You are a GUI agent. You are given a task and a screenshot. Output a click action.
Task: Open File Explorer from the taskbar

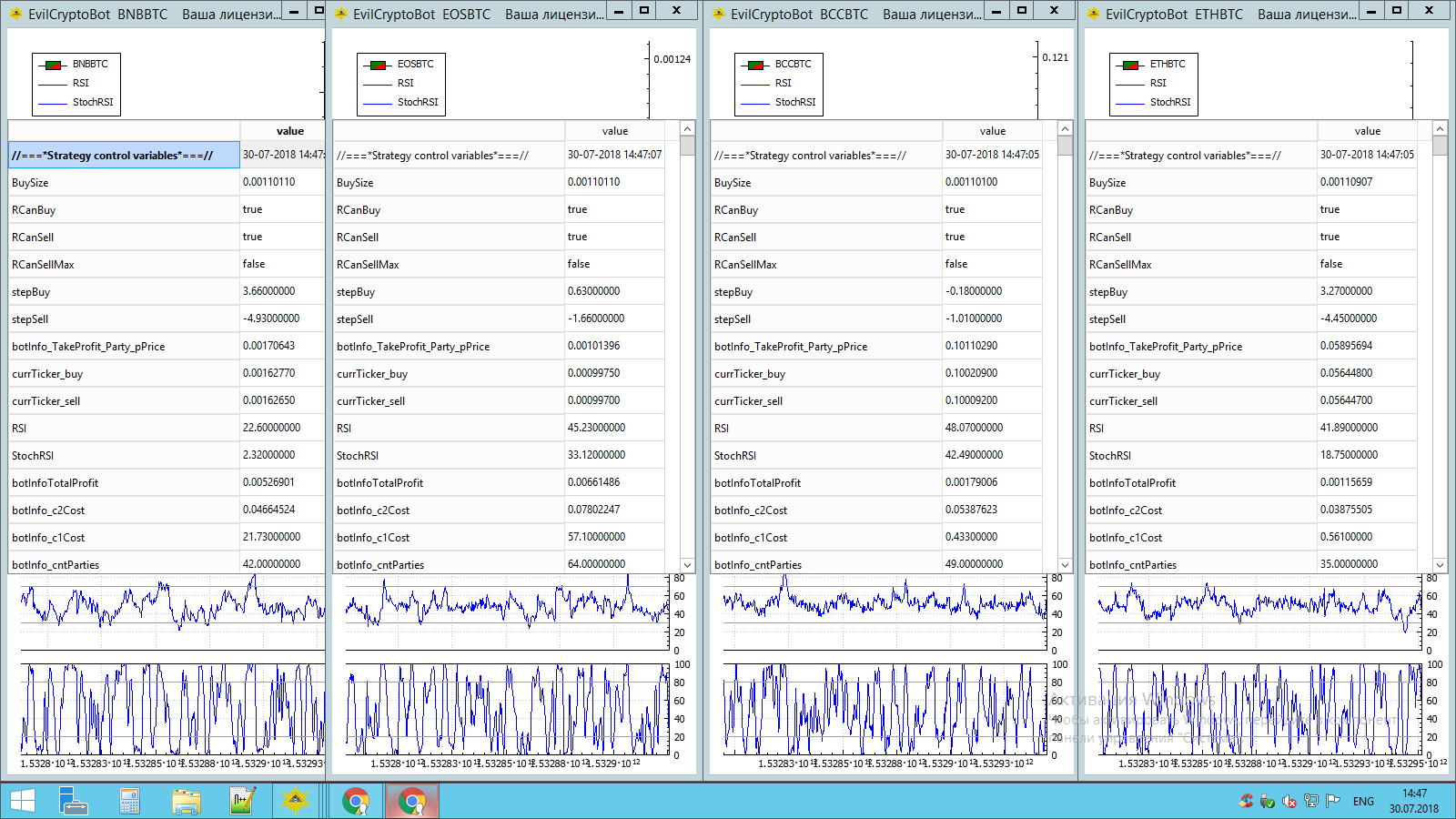(x=187, y=801)
